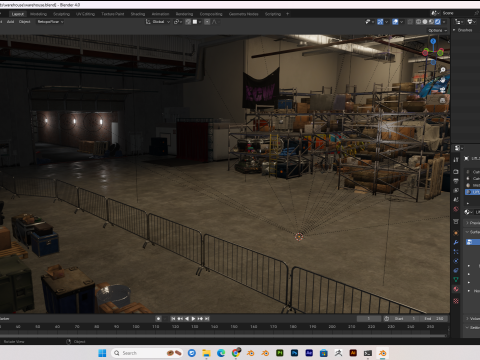
Task: Open the shading options dropdown arrow
Action: click(x=444, y=22)
